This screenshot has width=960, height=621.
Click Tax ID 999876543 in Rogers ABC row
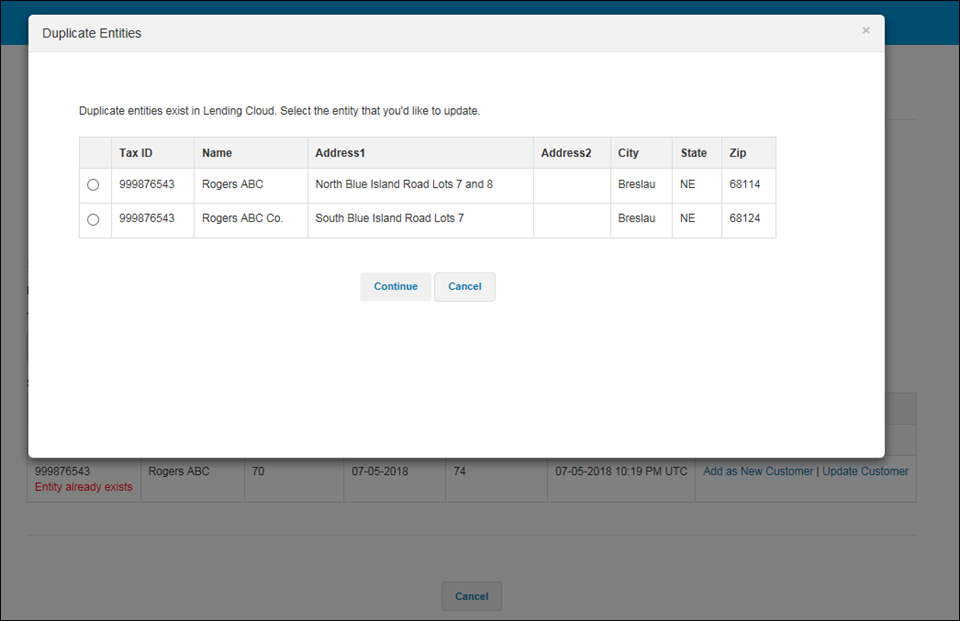click(x=147, y=184)
